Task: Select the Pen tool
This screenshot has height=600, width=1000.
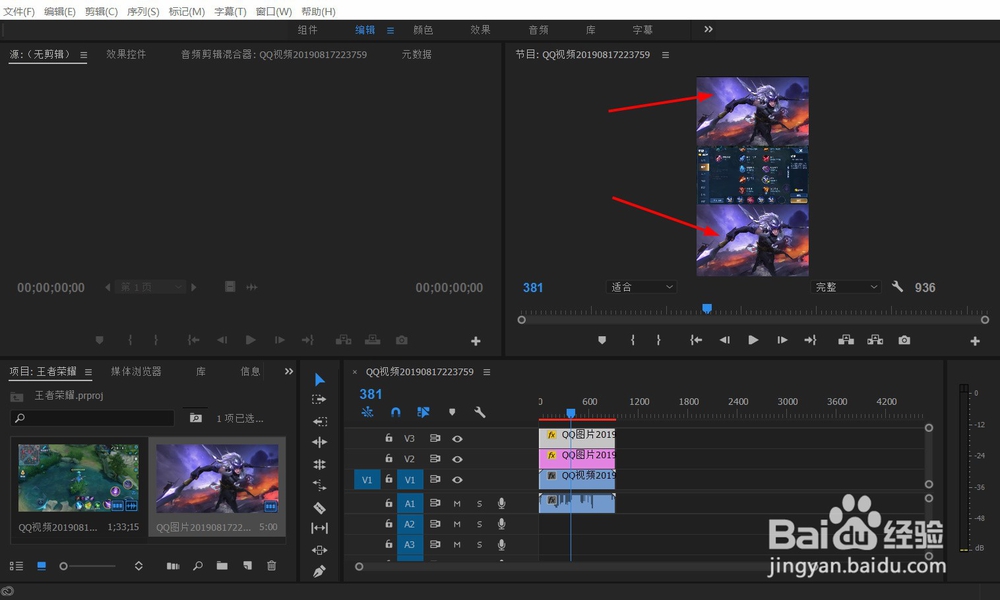Action: pos(320,571)
